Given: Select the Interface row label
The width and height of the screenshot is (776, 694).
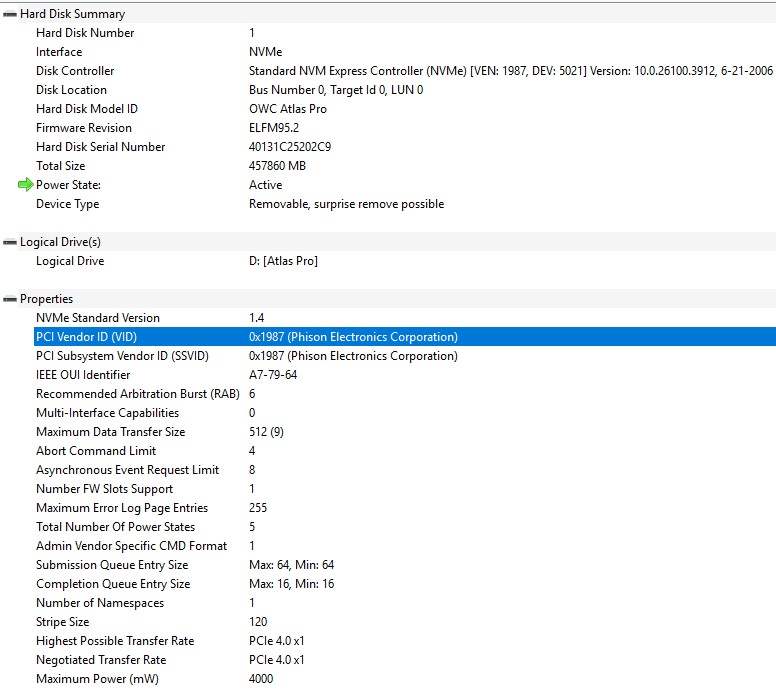Looking at the screenshot, I should click(59, 52).
